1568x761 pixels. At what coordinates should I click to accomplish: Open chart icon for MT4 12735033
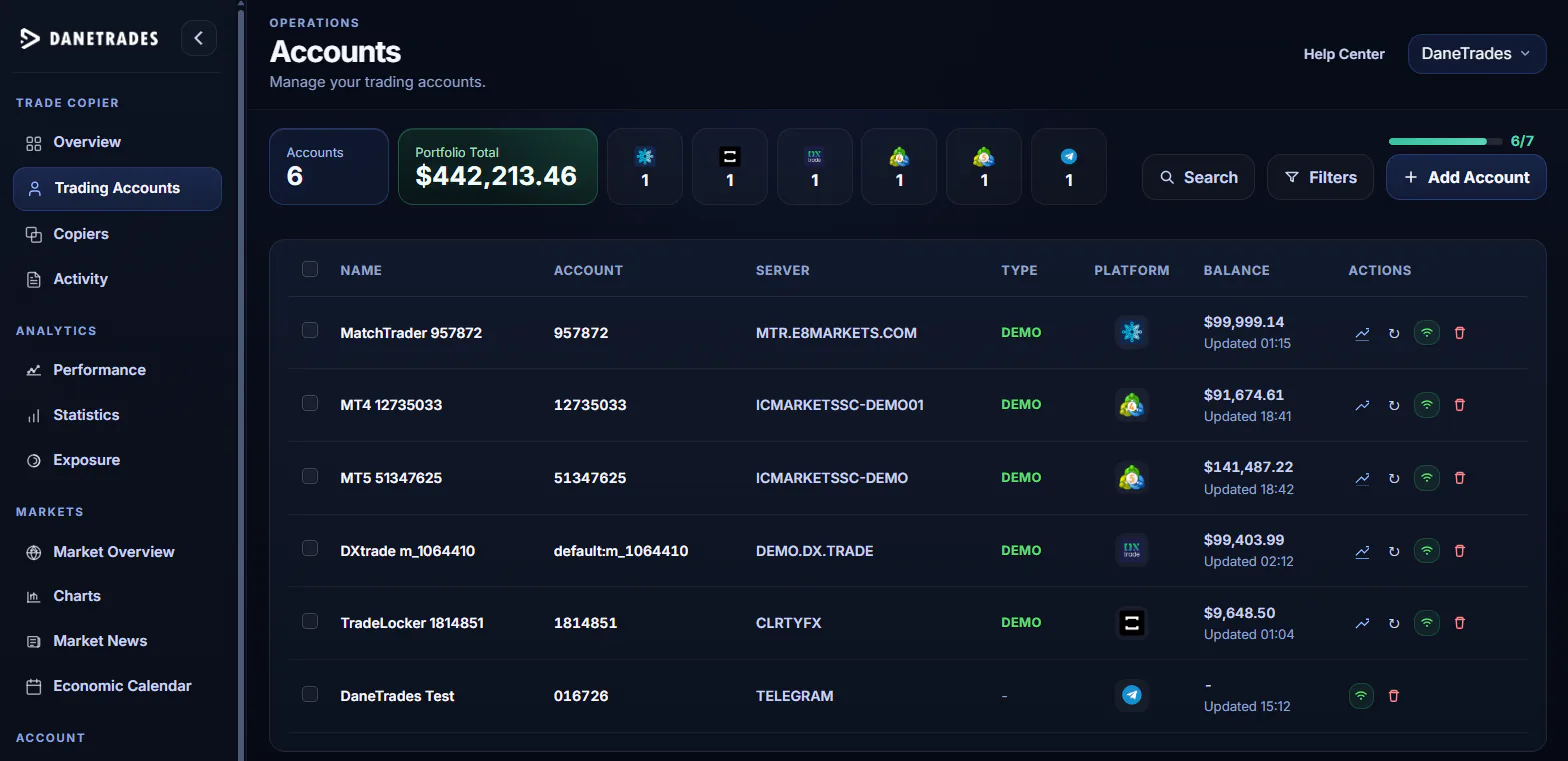click(x=1362, y=405)
